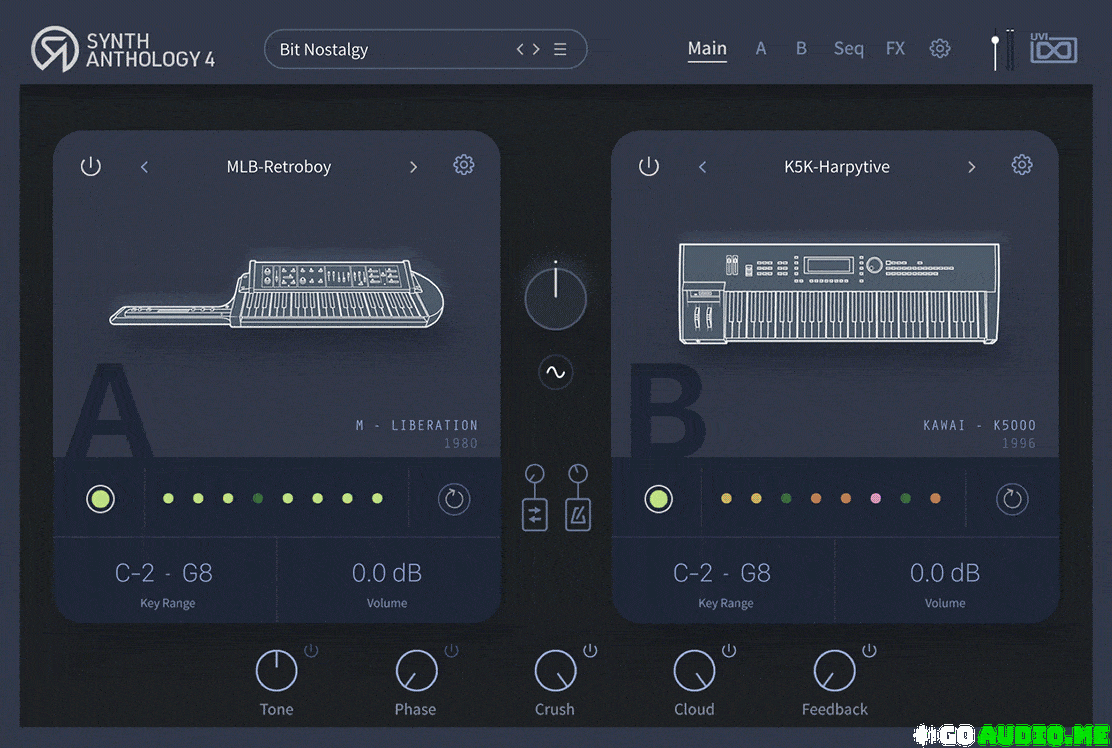The height and width of the screenshot is (748, 1112).
Task: Toggle Feedback effect power icon
Action: point(869,651)
